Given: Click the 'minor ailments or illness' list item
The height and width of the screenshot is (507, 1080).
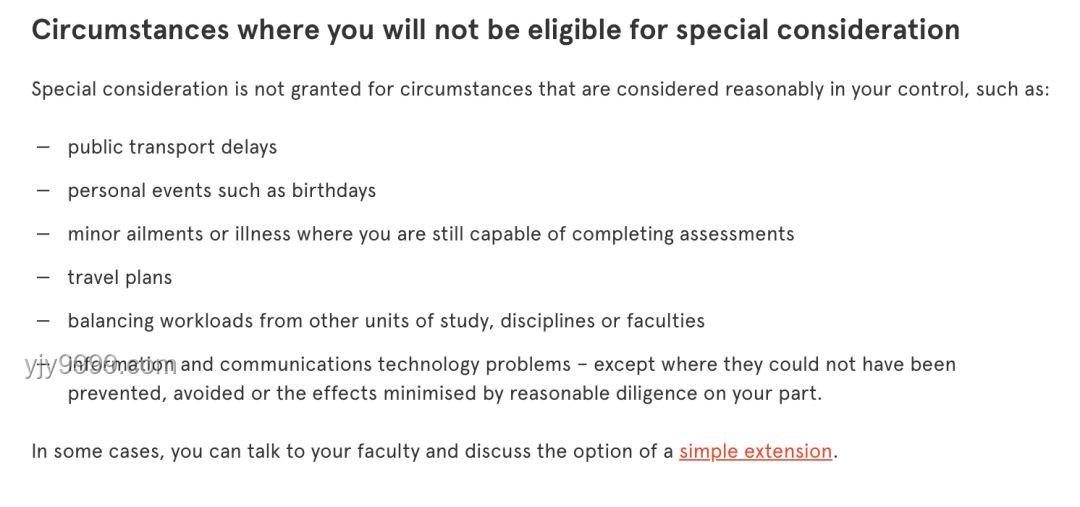Looking at the screenshot, I should (431, 234).
